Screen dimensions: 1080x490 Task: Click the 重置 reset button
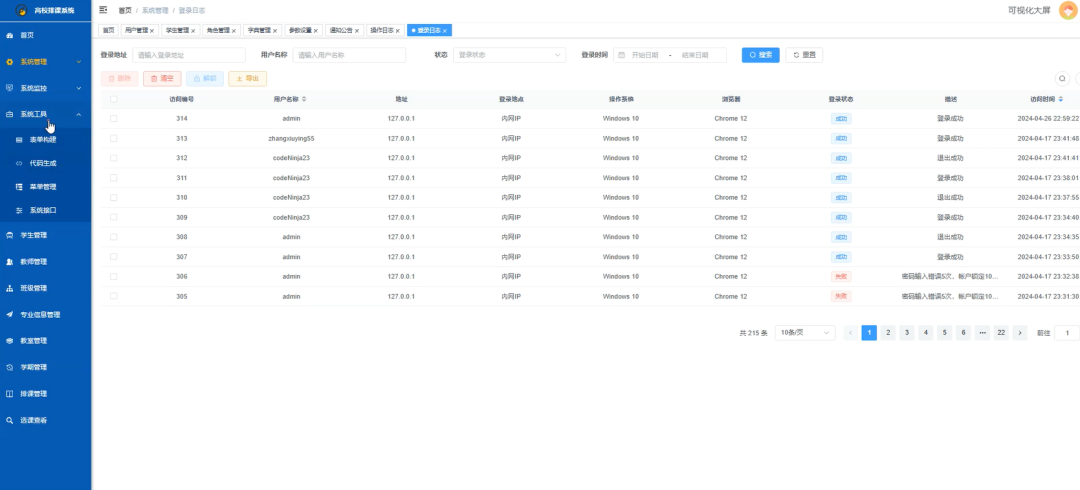(804, 55)
